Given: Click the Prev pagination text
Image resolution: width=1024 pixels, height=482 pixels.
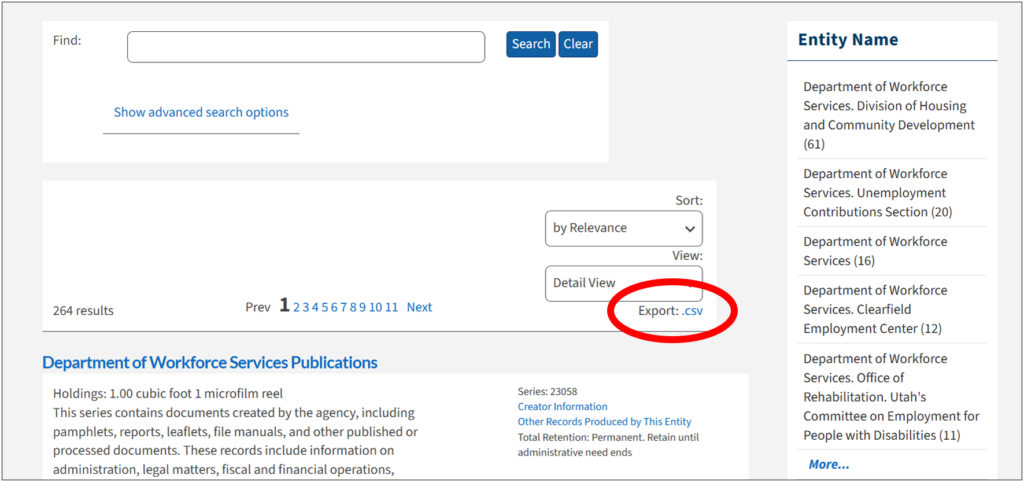Looking at the screenshot, I should click(x=258, y=308).
